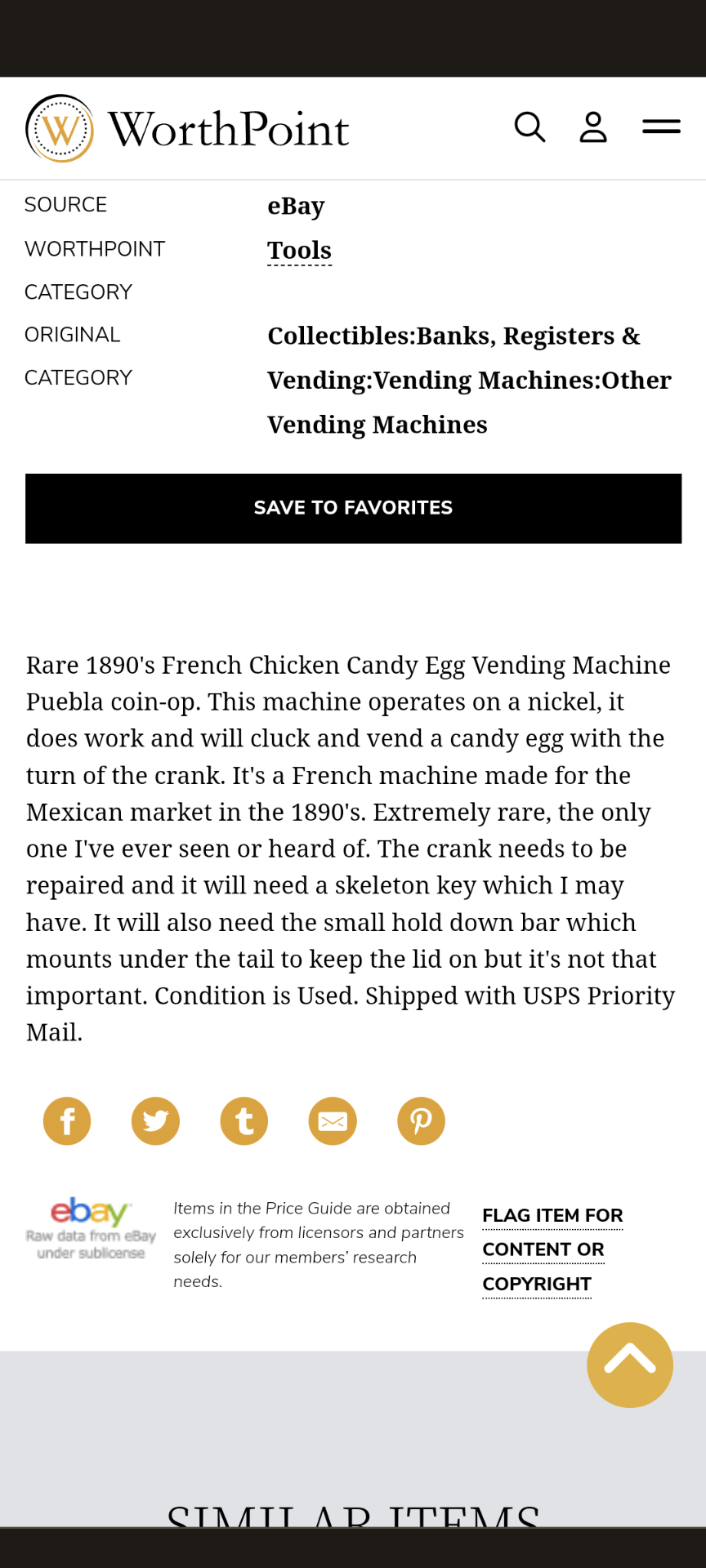The image size is (706, 1568).
Task: Pin item on Pinterest
Action: click(x=421, y=1120)
